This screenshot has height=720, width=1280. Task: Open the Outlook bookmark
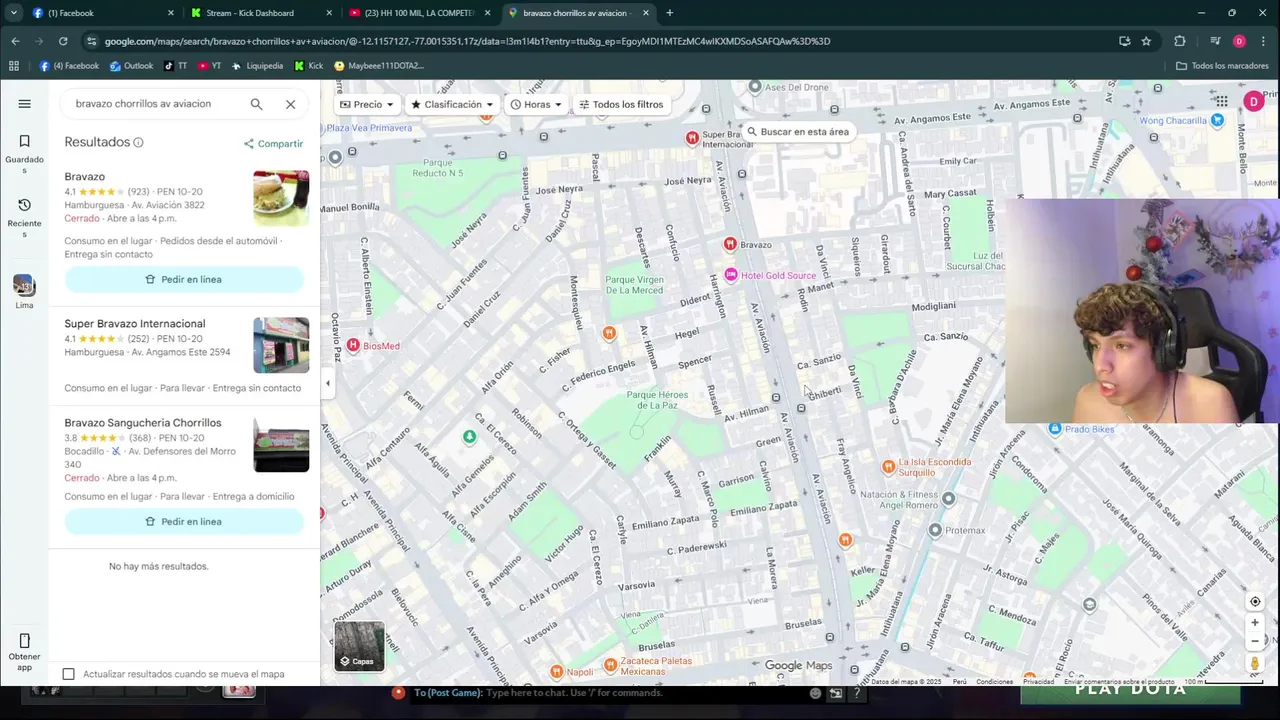(131, 66)
